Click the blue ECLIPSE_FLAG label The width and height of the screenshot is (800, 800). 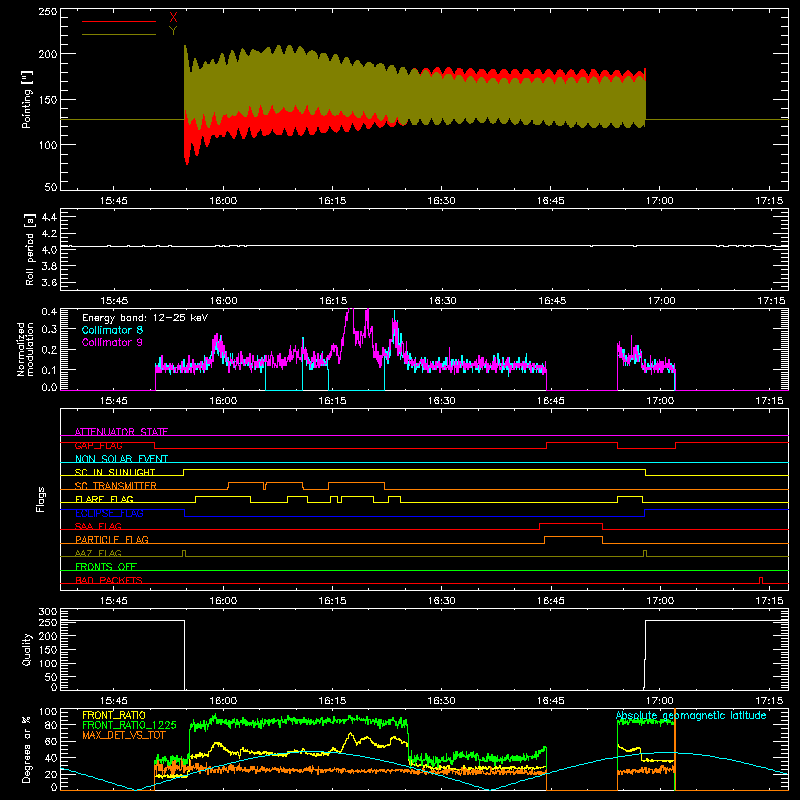click(109, 513)
